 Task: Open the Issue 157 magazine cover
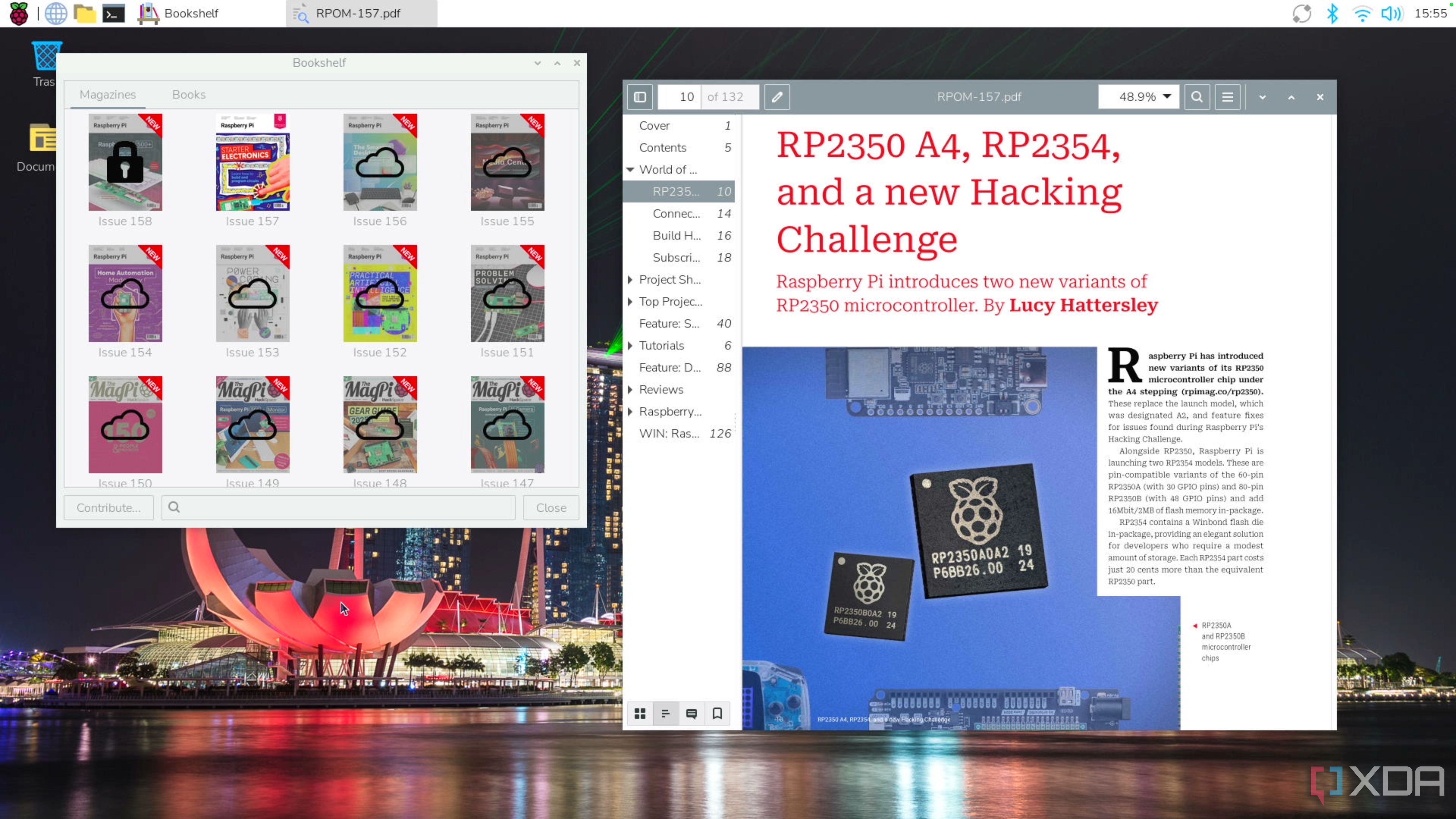pyautogui.click(x=253, y=162)
